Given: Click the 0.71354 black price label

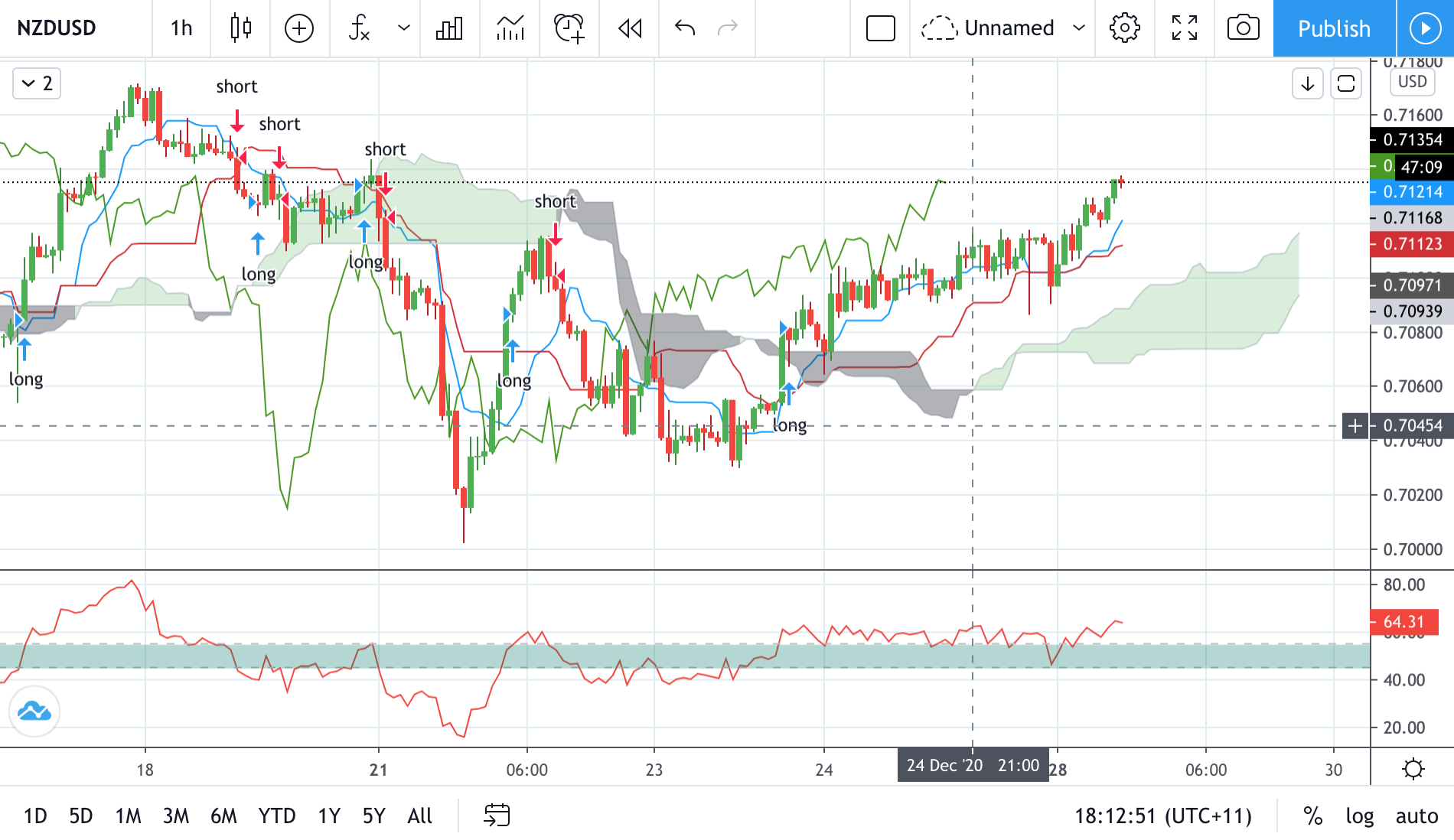Looking at the screenshot, I should pos(1412,140).
